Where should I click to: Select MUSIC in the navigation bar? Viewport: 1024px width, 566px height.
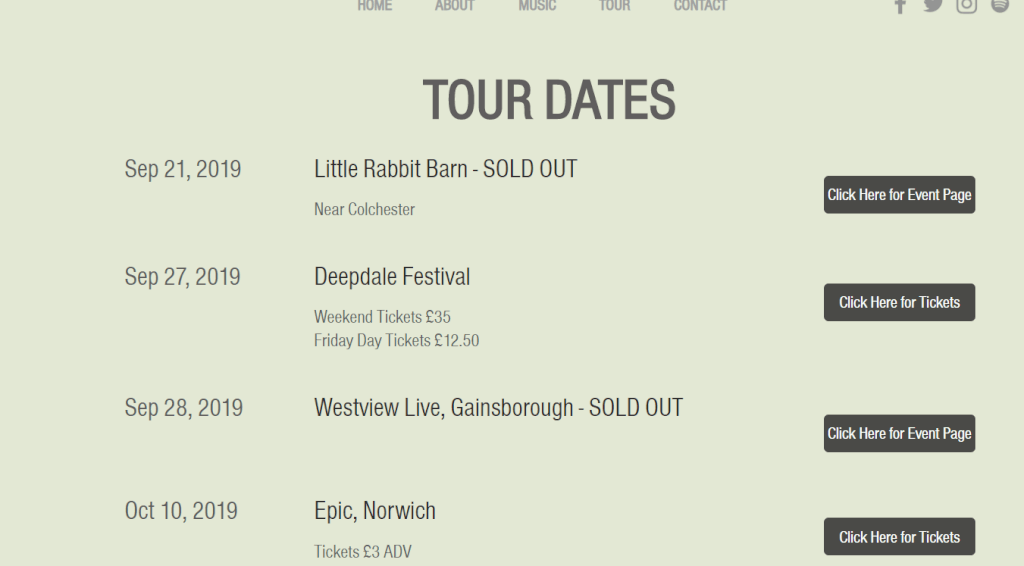[x=537, y=6]
